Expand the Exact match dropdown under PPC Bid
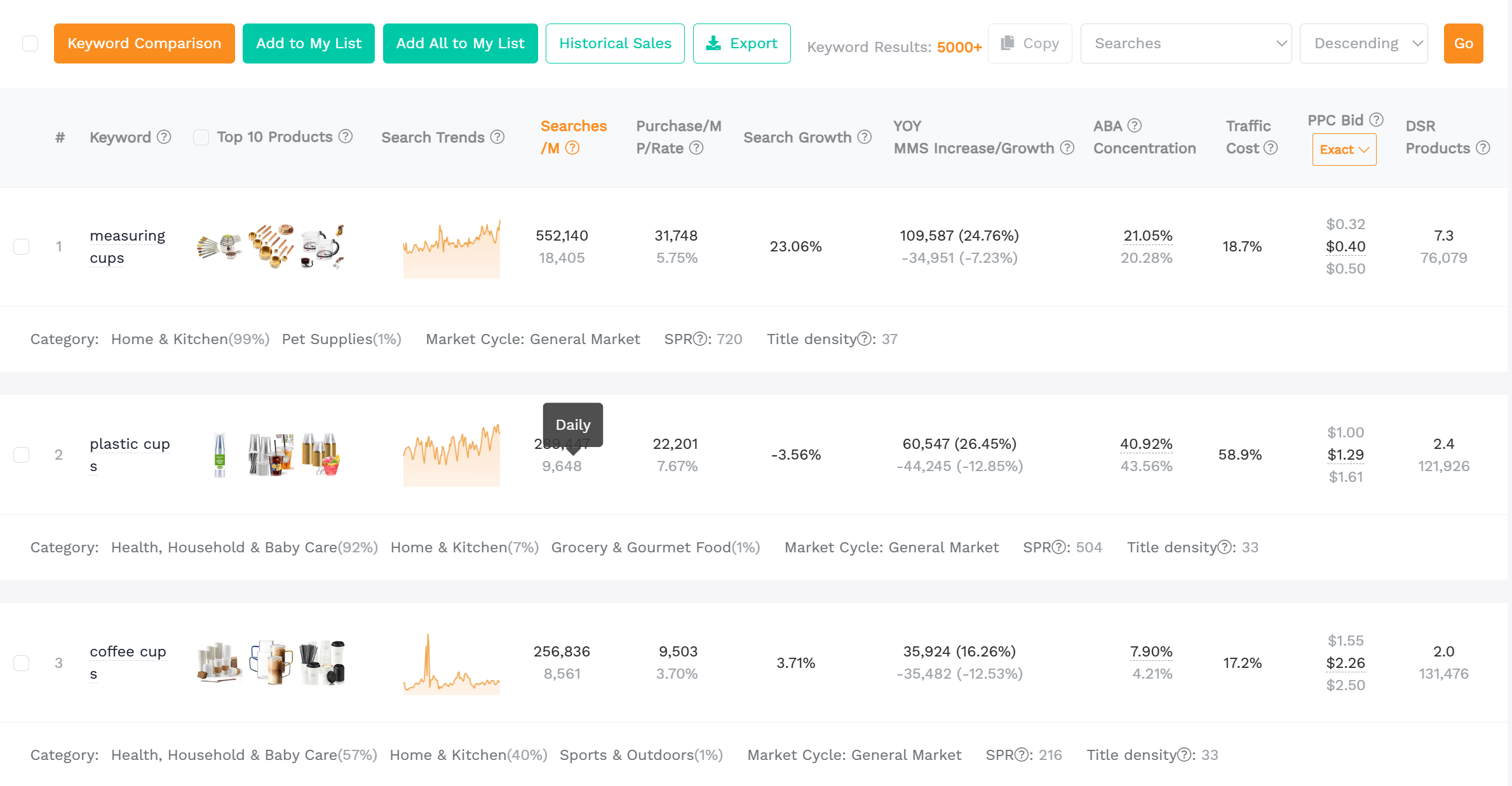This screenshot has width=1512, height=786. (1344, 149)
